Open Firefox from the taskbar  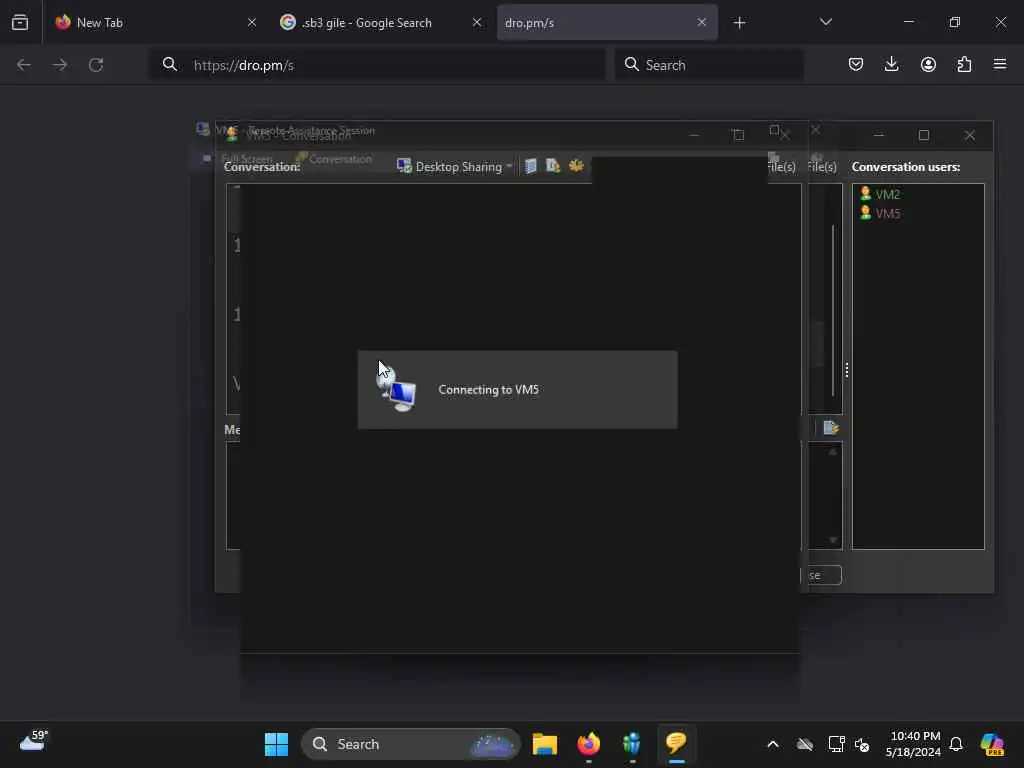[x=588, y=744]
